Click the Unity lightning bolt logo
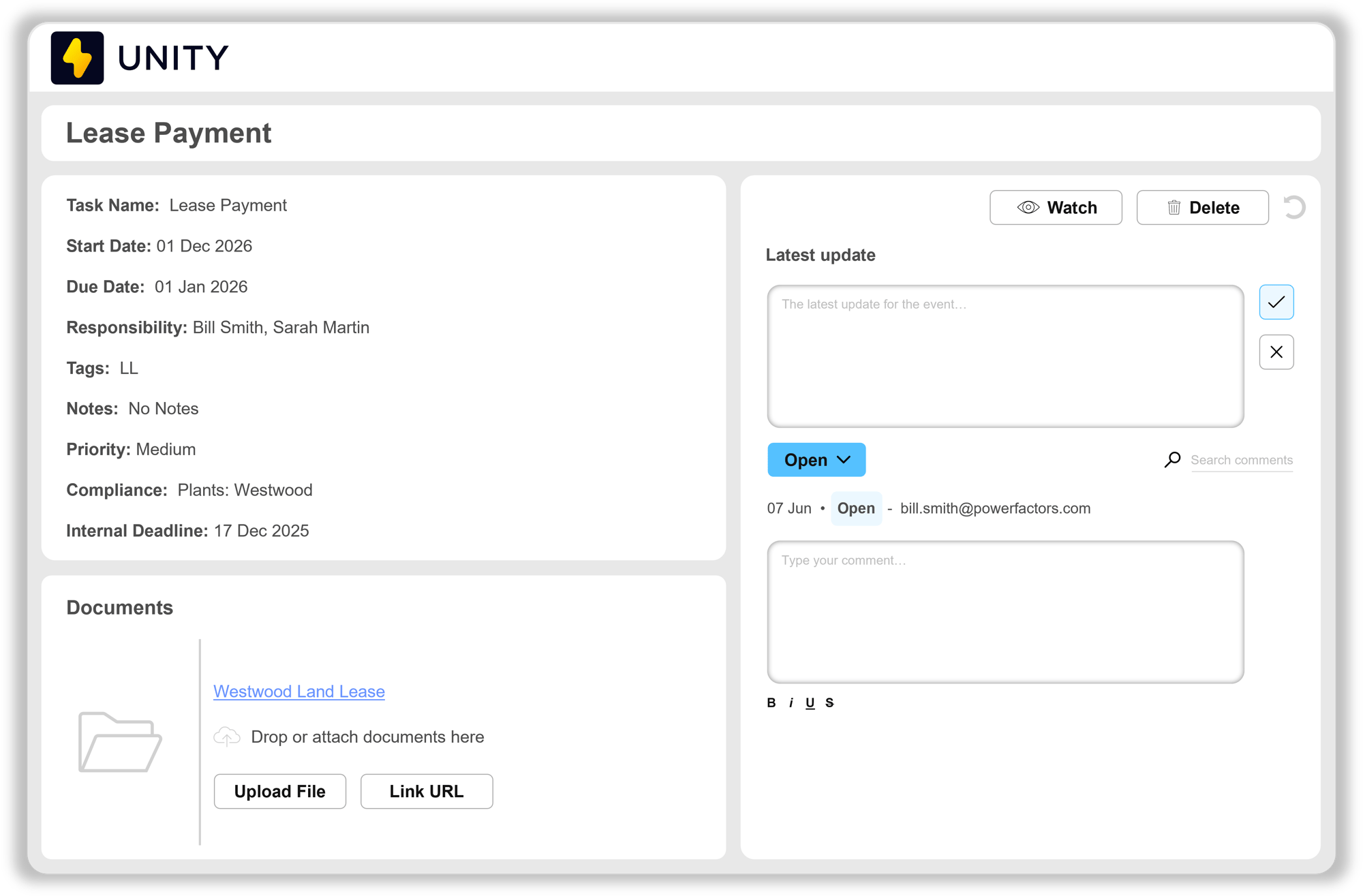Image resolution: width=1363 pixels, height=896 pixels. pyautogui.click(x=77, y=58)
